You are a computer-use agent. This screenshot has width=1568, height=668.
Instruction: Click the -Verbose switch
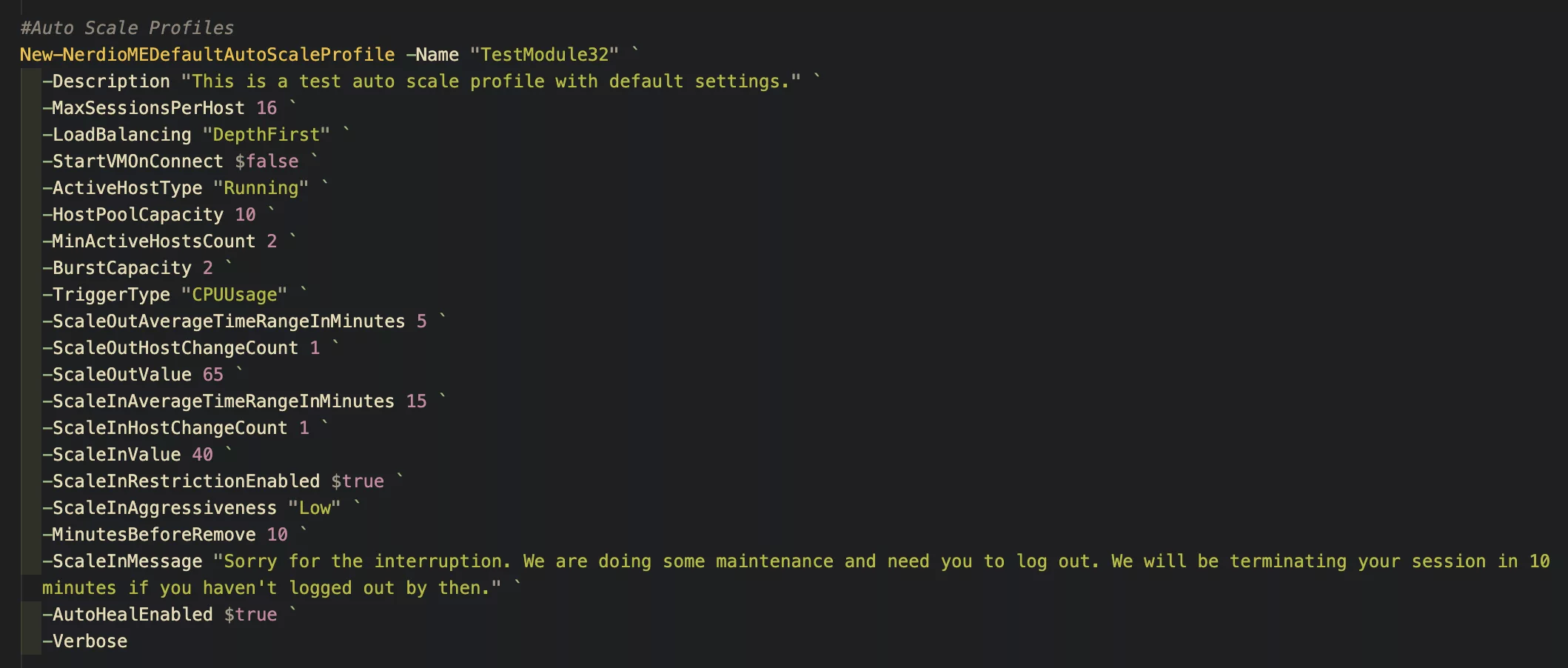coord(85,641)
